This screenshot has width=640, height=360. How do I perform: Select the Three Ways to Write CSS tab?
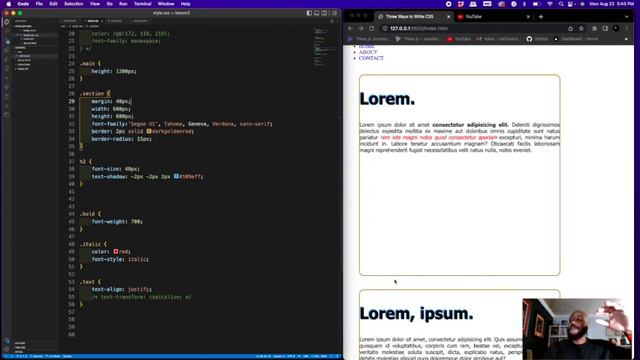tap(412, 17)
